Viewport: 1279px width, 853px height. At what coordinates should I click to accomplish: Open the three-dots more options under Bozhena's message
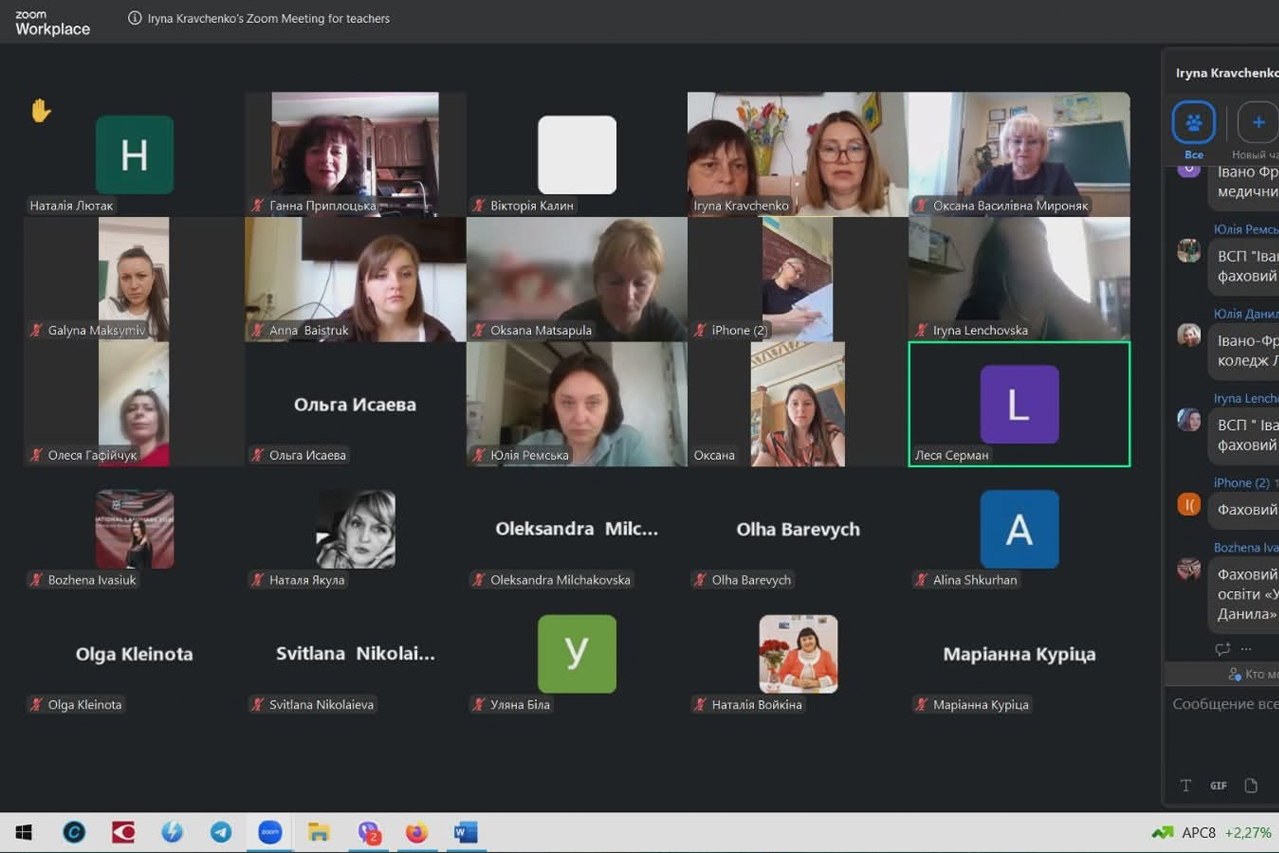click(1246, 649)
